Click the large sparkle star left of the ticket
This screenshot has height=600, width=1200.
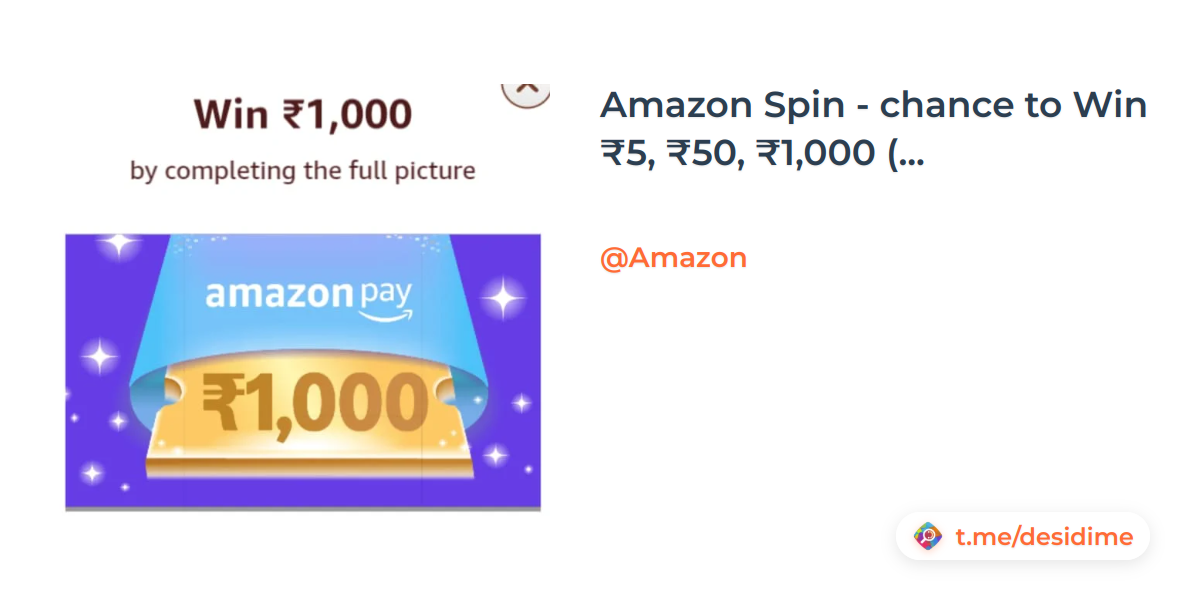(99, 356)
